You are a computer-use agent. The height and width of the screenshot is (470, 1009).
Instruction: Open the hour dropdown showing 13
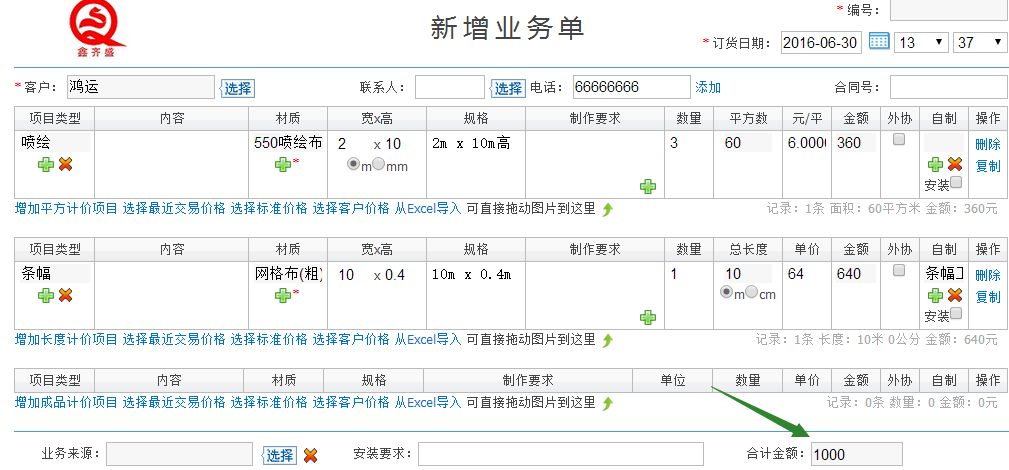coord(921,42)
